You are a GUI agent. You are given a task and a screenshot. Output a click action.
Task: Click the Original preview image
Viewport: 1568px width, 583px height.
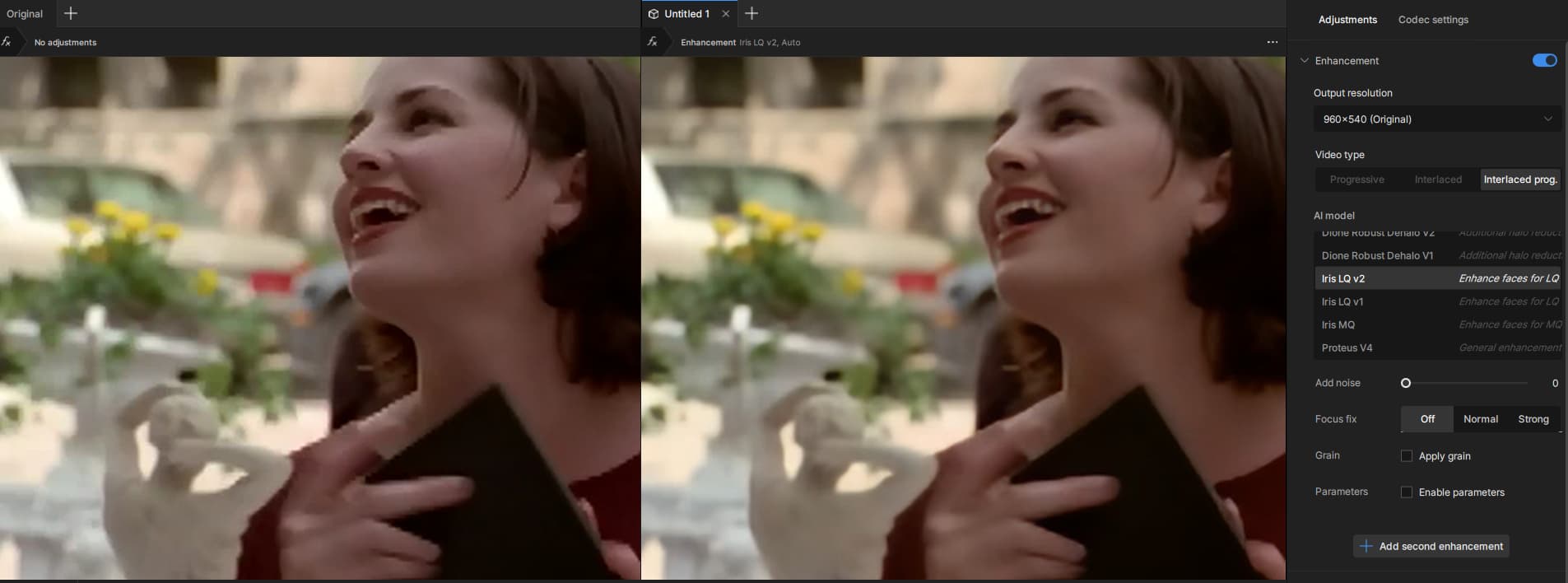(x=320, y=318)
